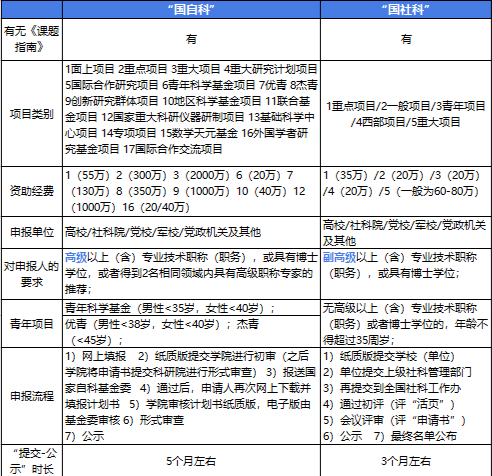The image size is (492, 476).
Task: Click 国社科 application process steps cell
Action: coord(406,396)
